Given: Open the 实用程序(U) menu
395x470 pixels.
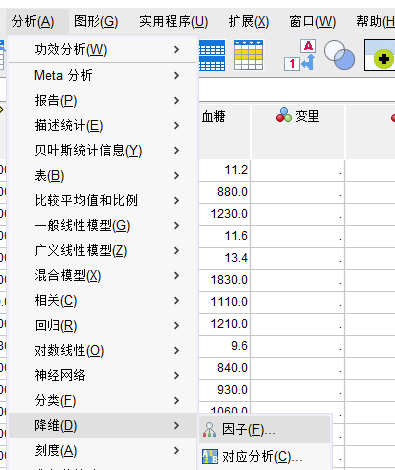Looking at the screenshot, I should pos(173,22).
